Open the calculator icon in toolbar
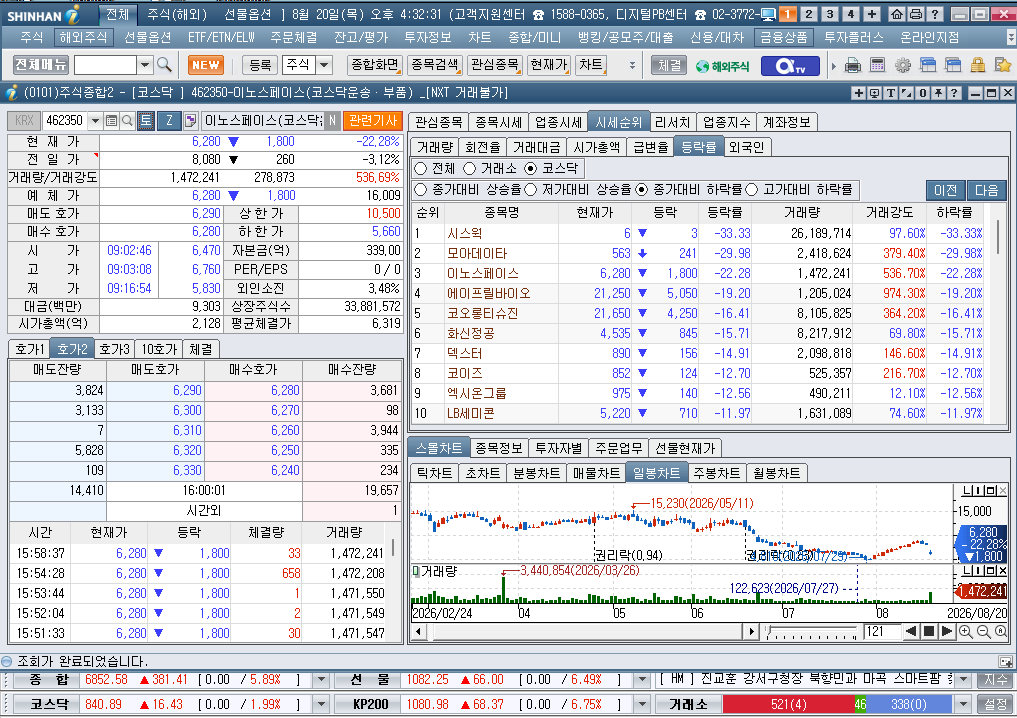 (878, 65)
